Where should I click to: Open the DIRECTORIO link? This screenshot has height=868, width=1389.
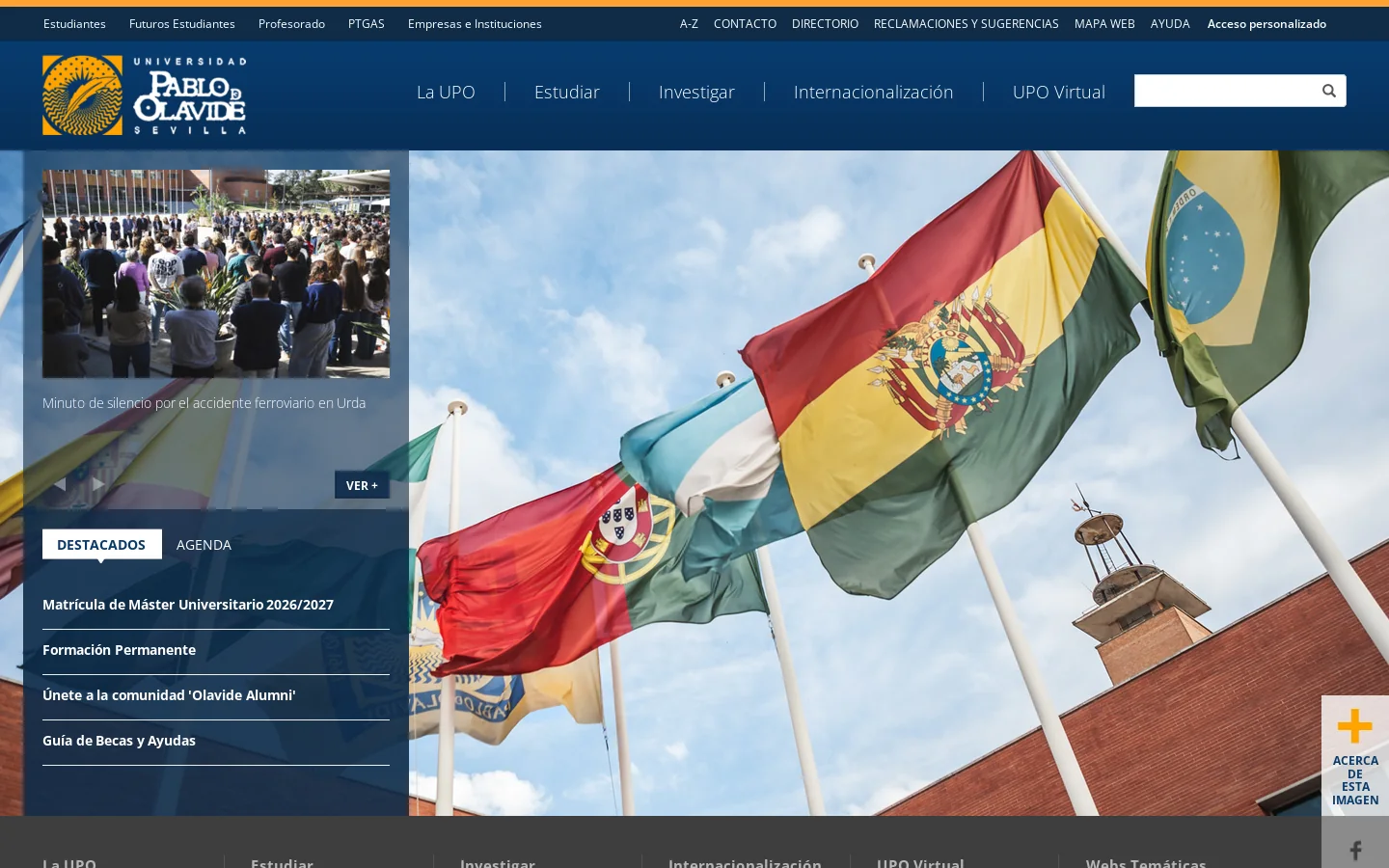tap(825, 23)
